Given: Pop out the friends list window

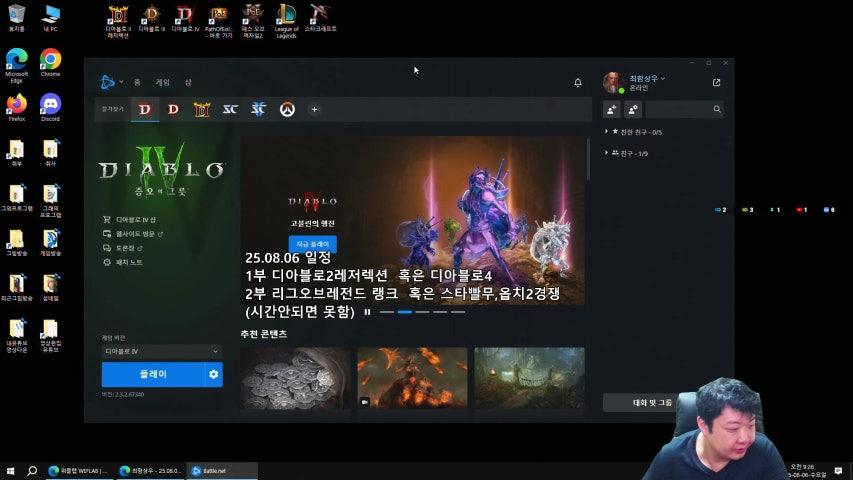Looking at the screenshot, I should click(x=716, y=83).
